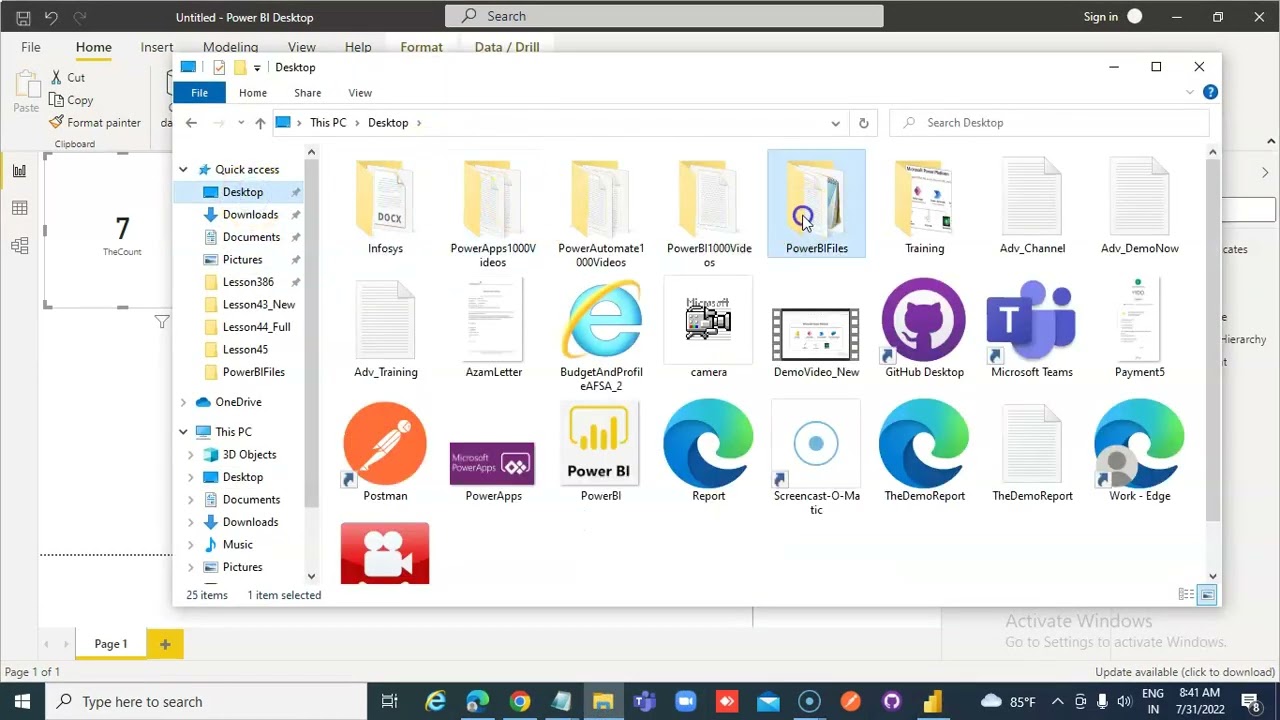The width and height of the screenshot is (1280, 720).
Task: Expand the OneDrive tree node
Action: [x=183, y=402]
